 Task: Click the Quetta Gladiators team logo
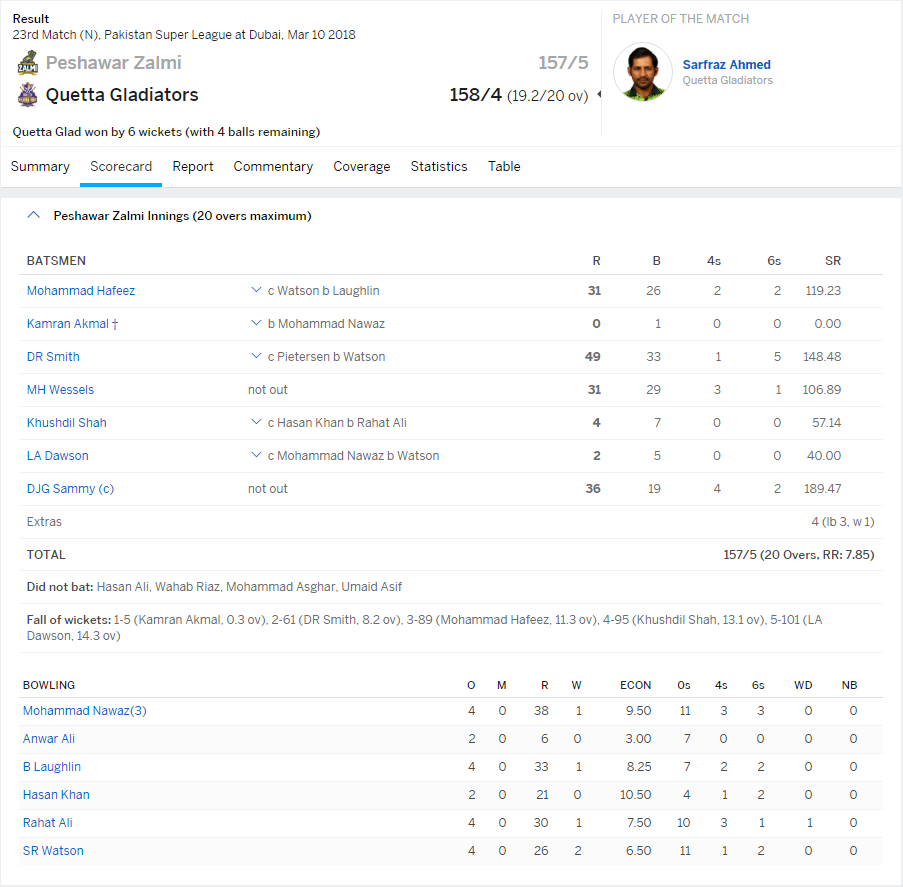[x=27, y=95]
